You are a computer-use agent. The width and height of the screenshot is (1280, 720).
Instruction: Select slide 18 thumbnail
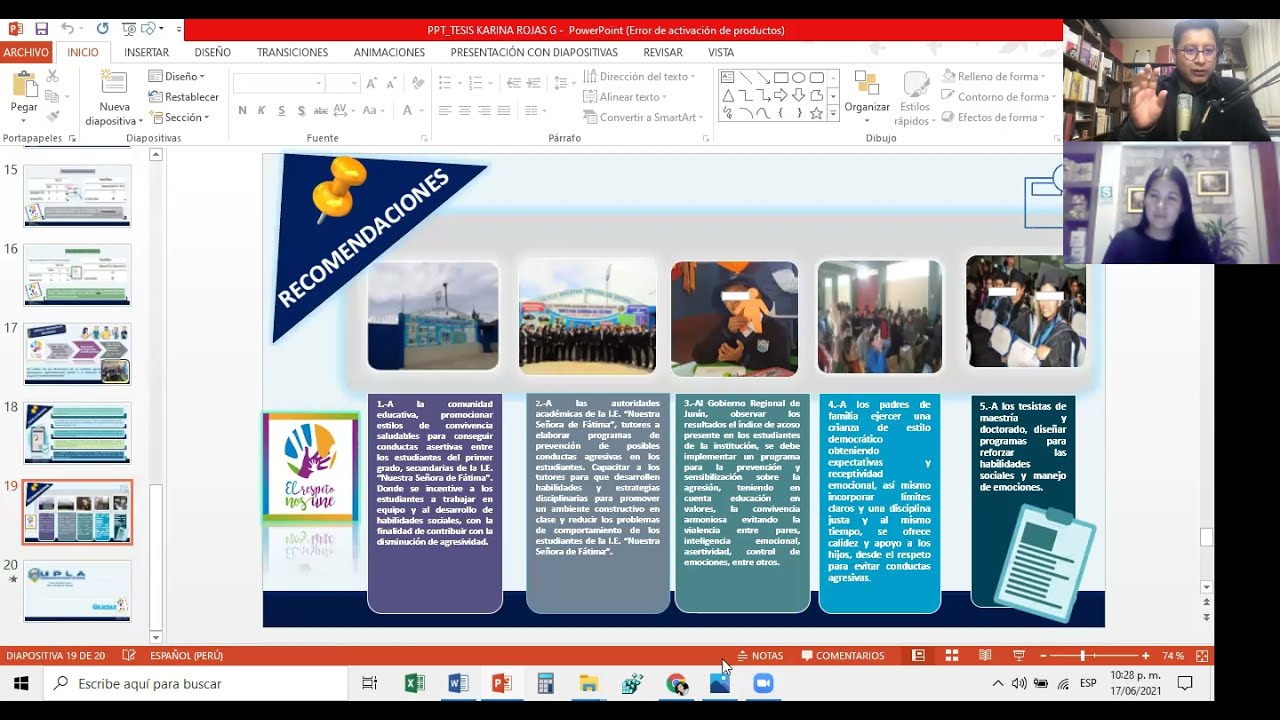tap(77, 433)
